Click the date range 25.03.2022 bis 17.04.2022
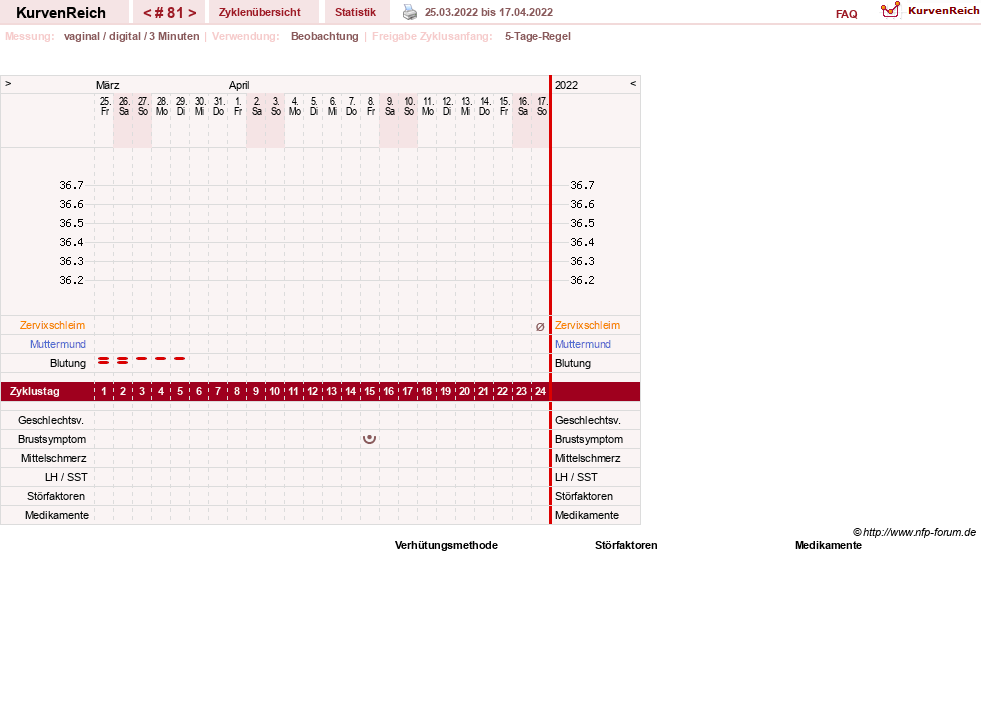This screenshot has height=704, width=981. tap(489, 13)
